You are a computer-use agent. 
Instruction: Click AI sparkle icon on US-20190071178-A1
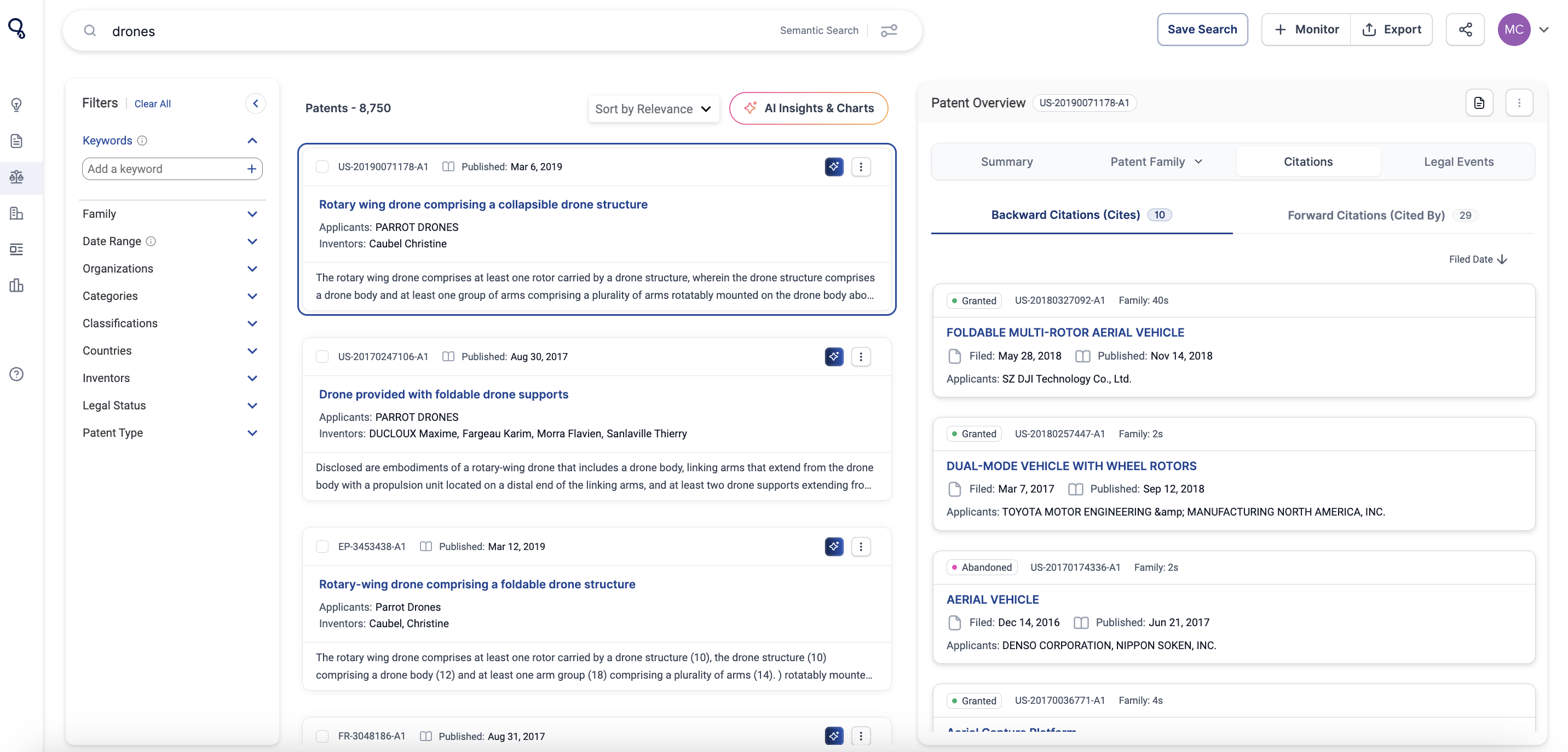click(834, 167)
